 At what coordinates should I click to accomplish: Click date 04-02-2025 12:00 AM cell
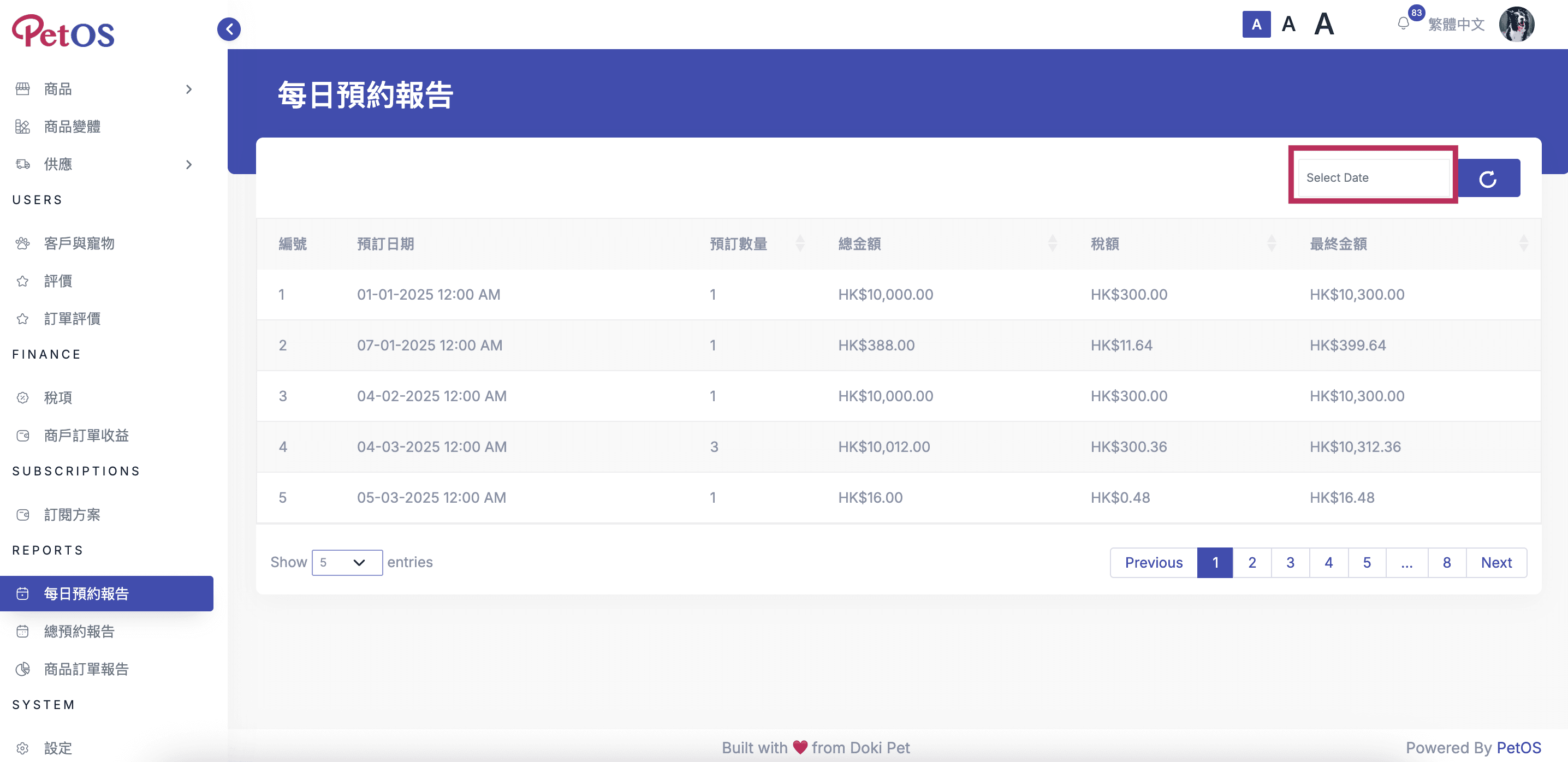coord(431,396)
